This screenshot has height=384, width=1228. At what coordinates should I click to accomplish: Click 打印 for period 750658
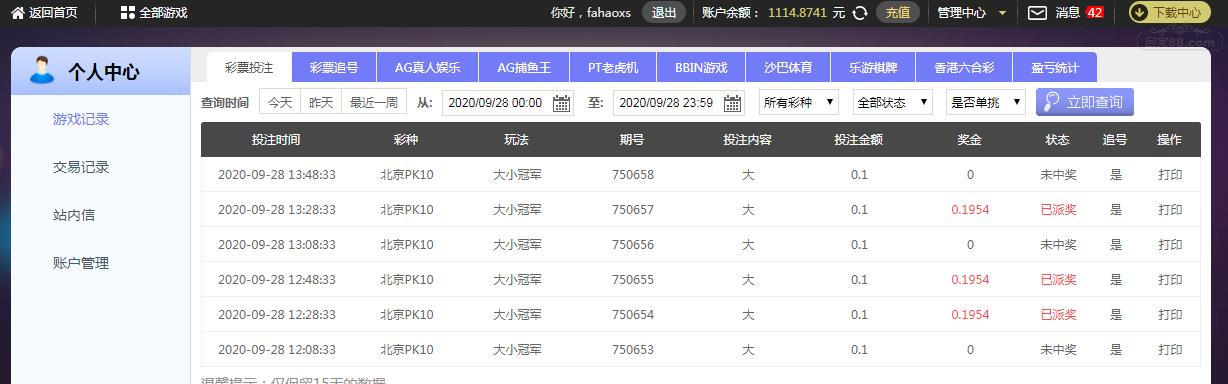pos(1170,175)
